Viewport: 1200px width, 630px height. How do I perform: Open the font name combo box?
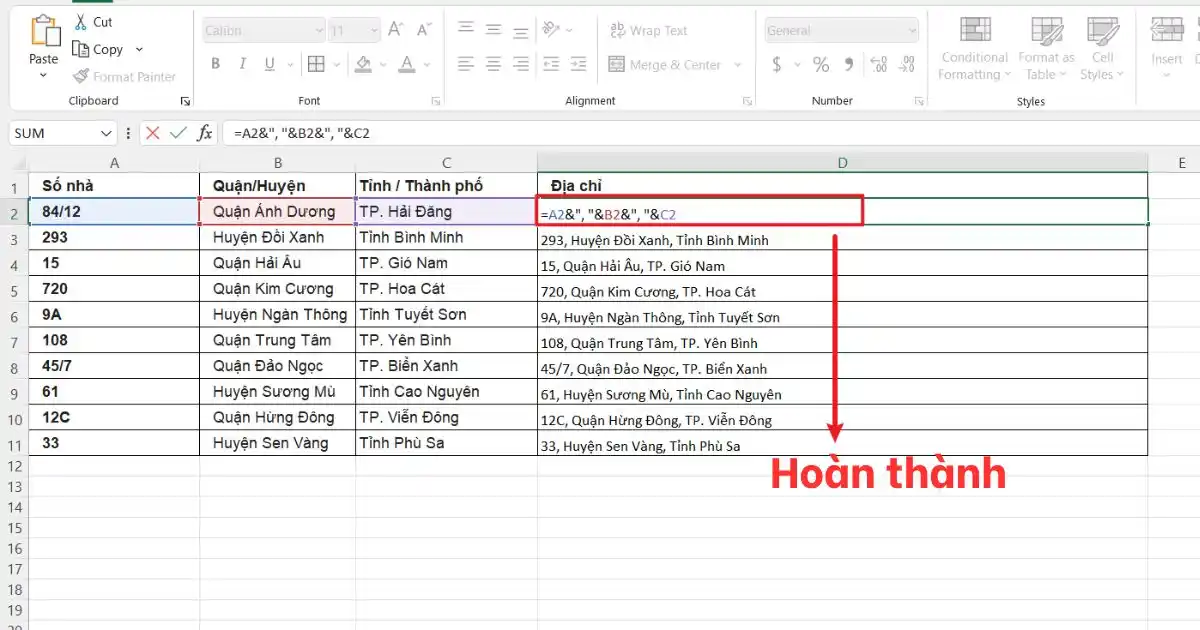264,31
